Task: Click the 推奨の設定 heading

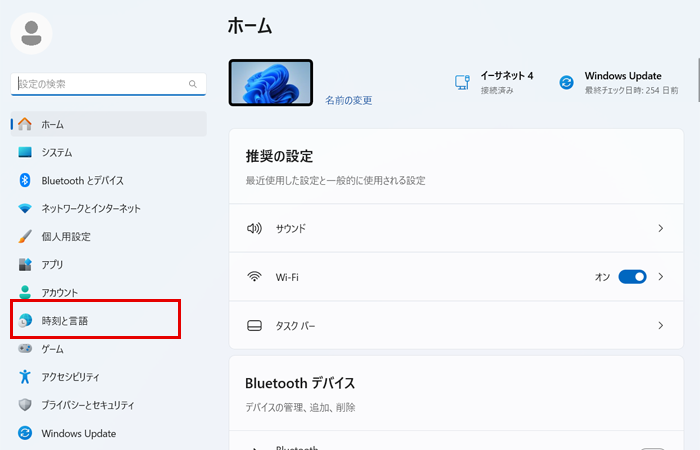Action: click(x=279, y=156)
